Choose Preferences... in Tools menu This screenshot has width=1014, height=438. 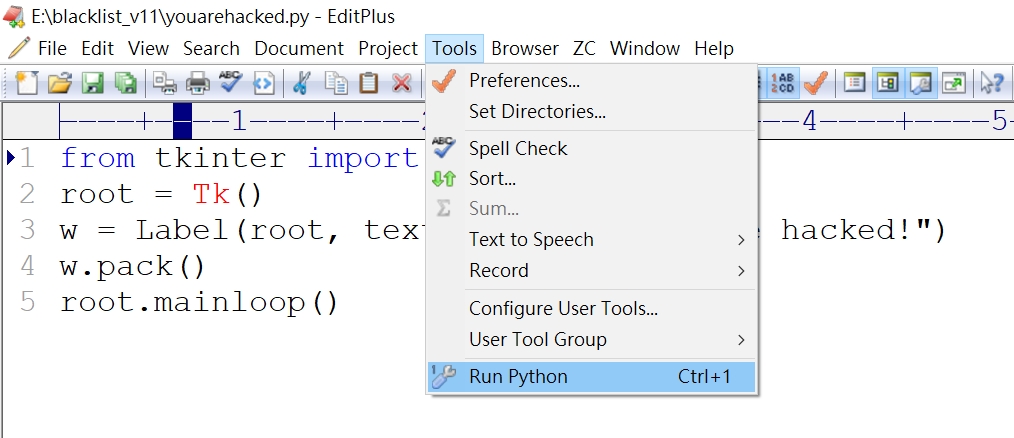592,81
